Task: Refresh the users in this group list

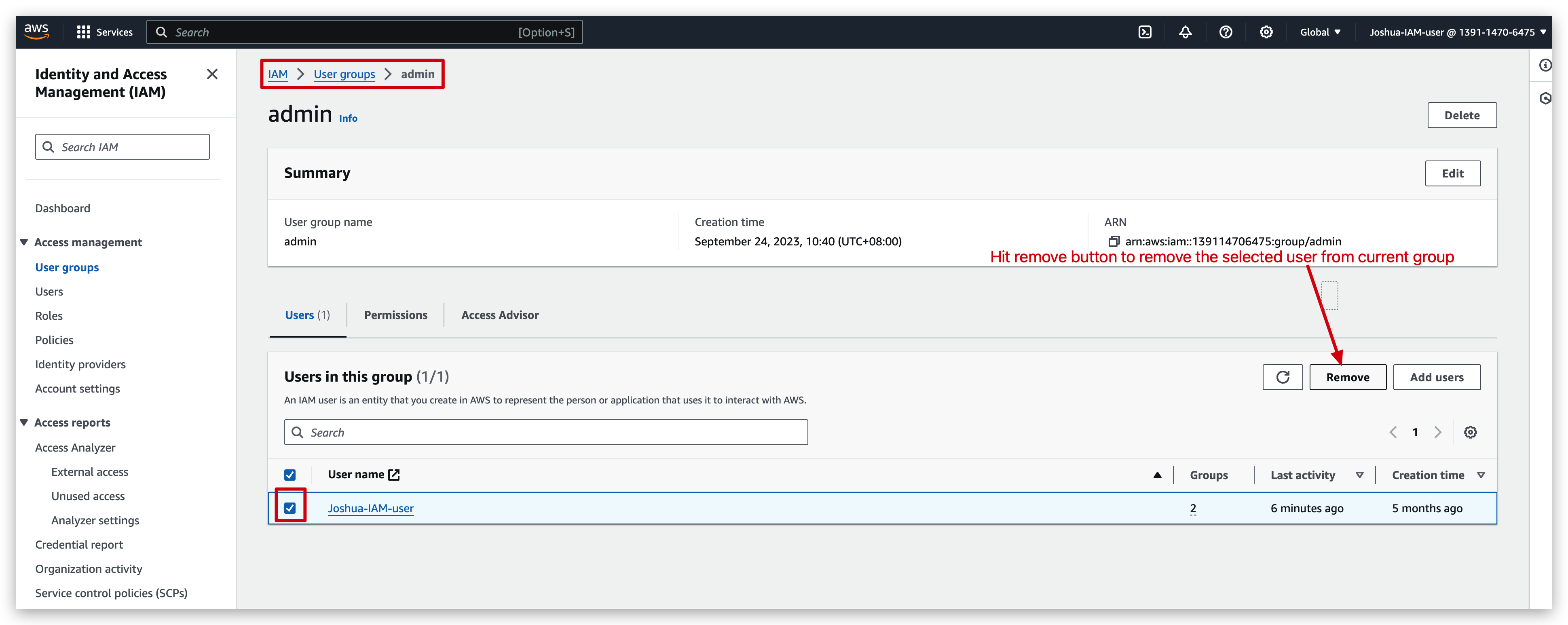Action: click(x=1283, y=377)
